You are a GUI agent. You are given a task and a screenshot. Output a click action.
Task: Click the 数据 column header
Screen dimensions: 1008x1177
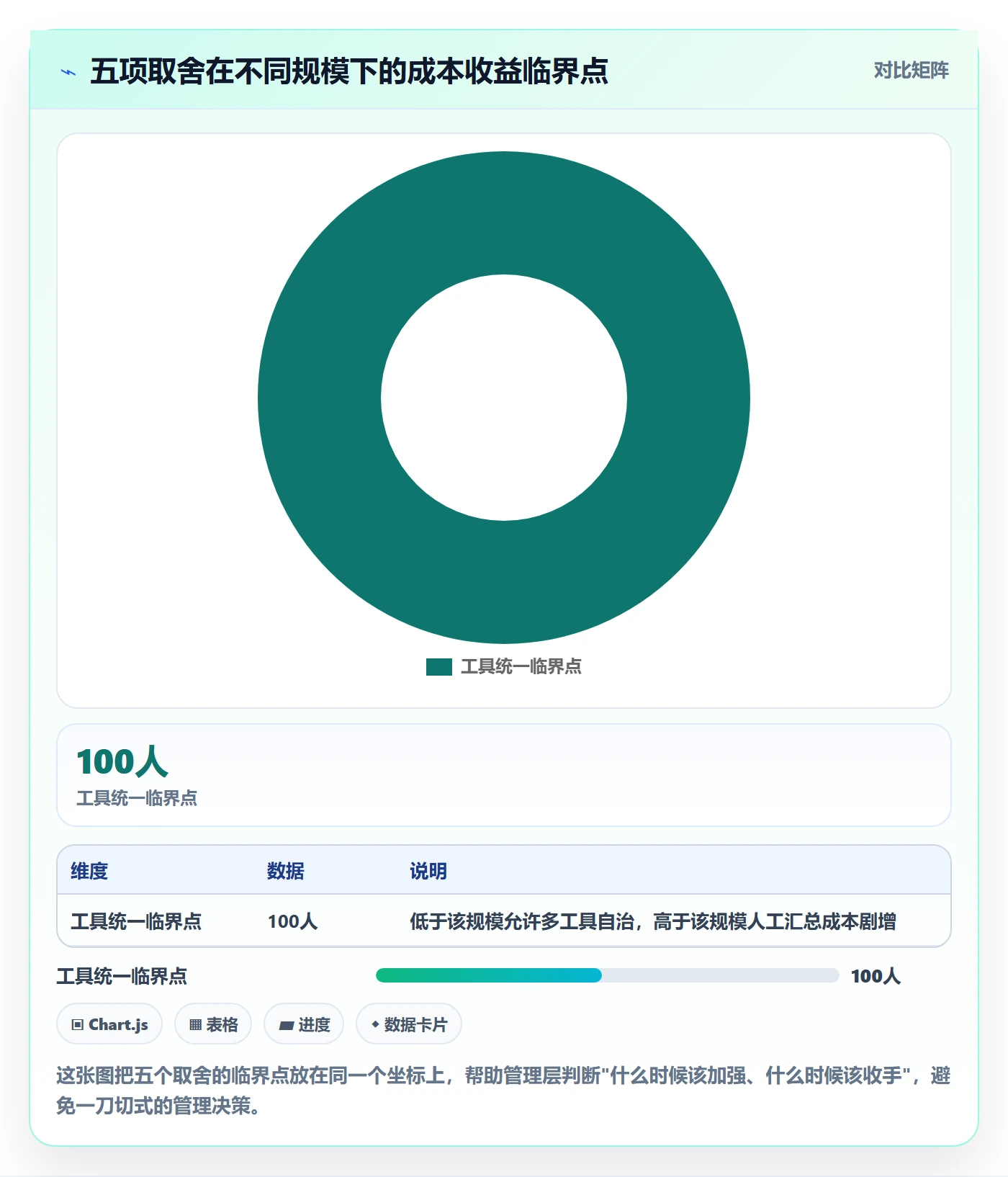(x=286, y=871)
